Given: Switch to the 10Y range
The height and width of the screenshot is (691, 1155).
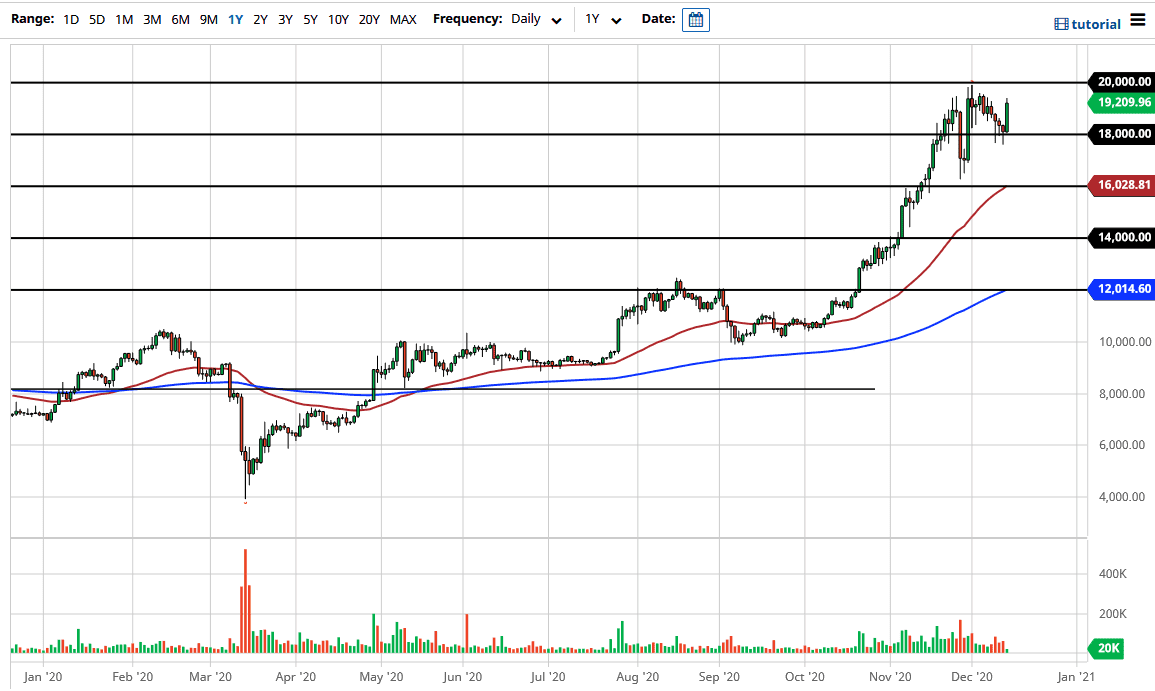Looking at the screenshot, I should pyautogui.click(x=337, y=19).
